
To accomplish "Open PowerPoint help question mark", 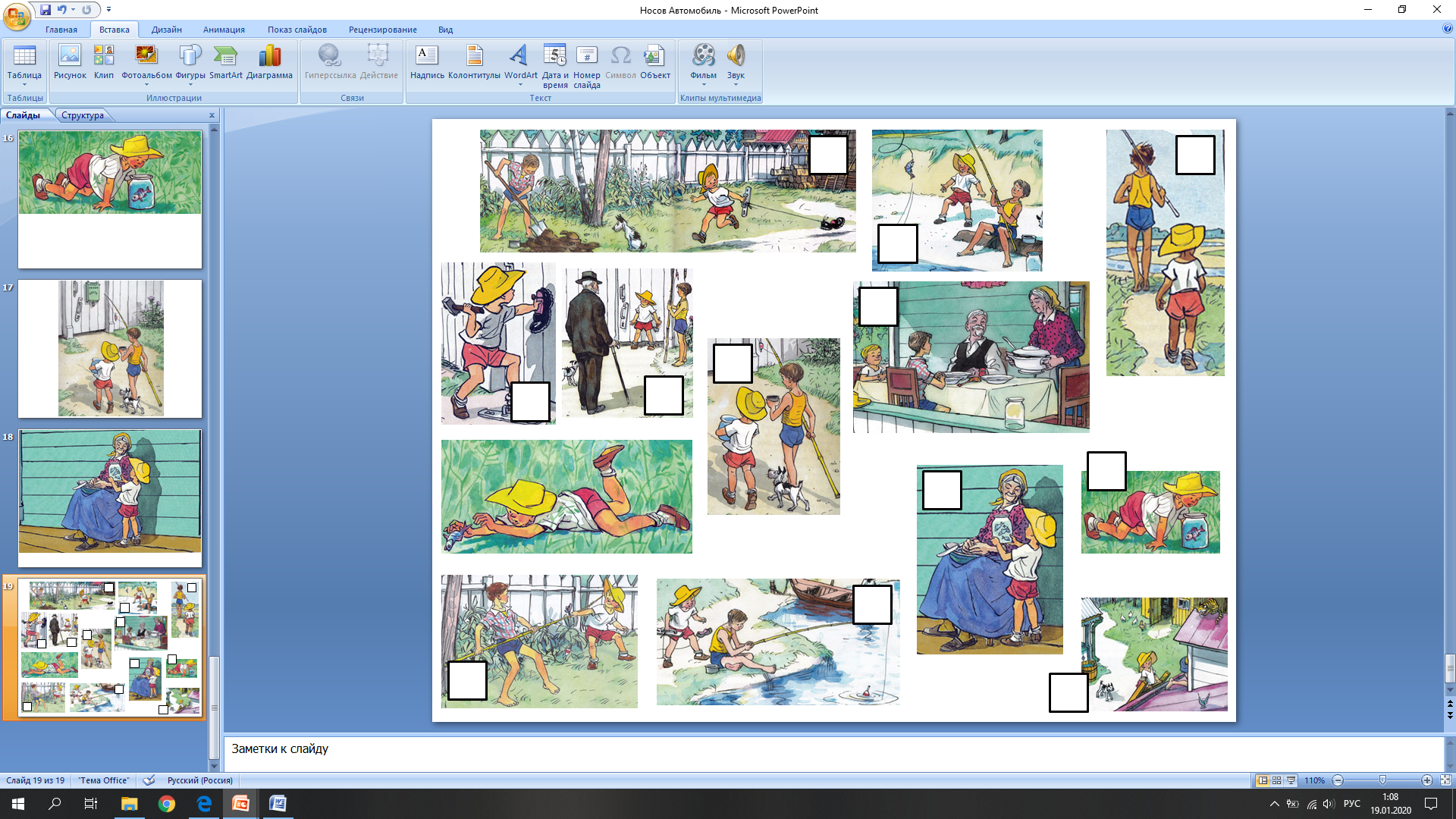I will coord(1447,29).
